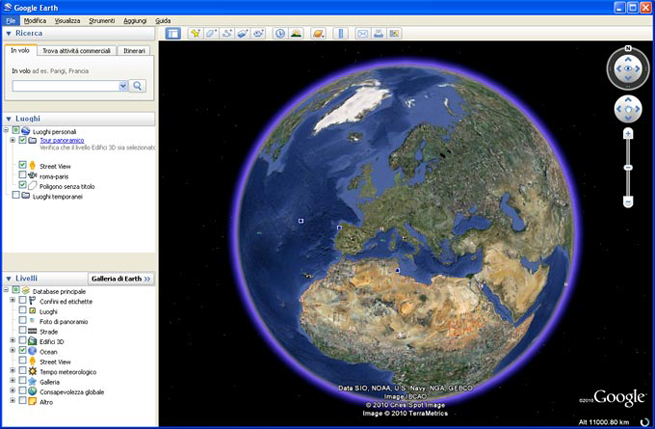Select Luoghi personali tree item

(x=54, y=132)
